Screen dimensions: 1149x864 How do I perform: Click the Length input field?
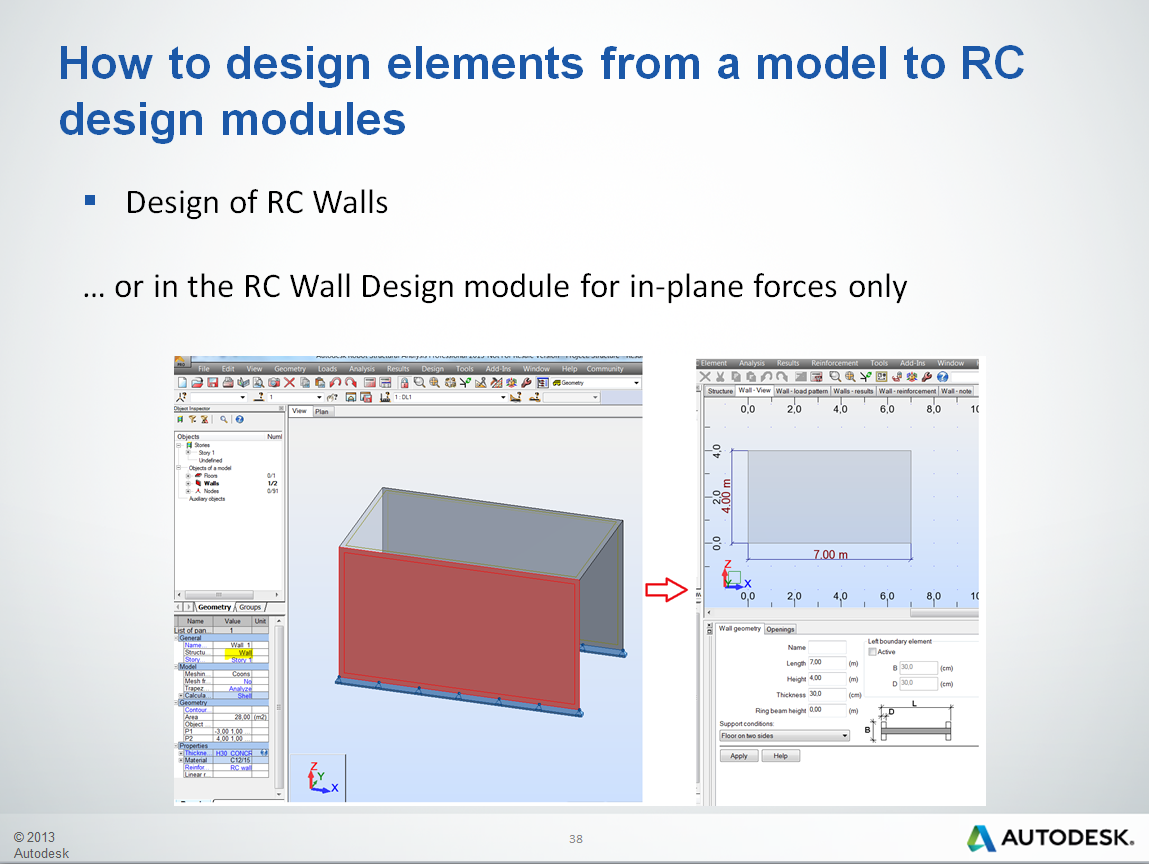tap(827, 662)
